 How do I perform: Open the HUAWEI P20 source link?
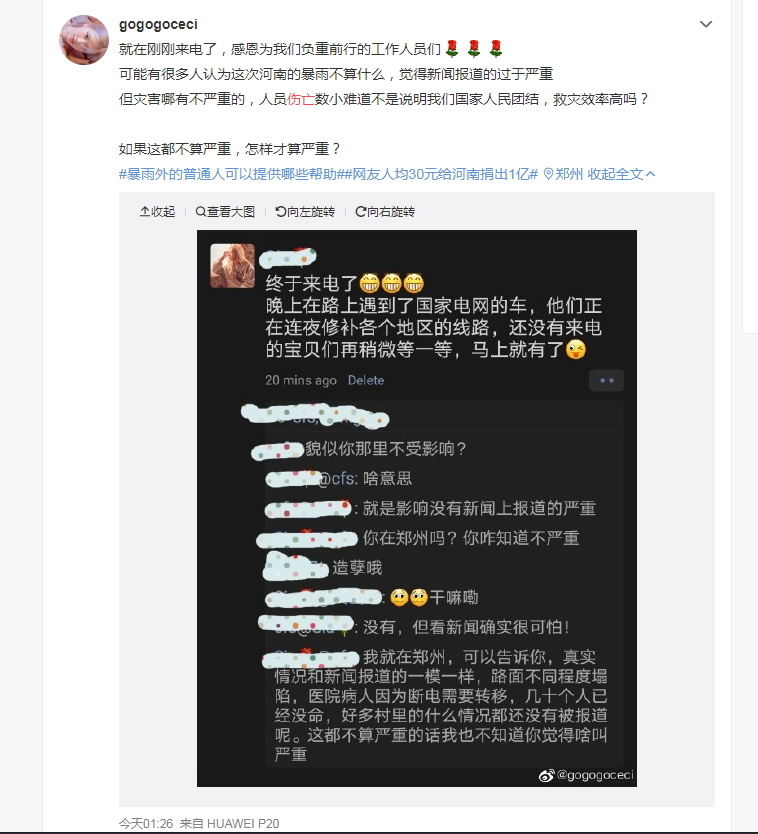click(x=243, y=823)
